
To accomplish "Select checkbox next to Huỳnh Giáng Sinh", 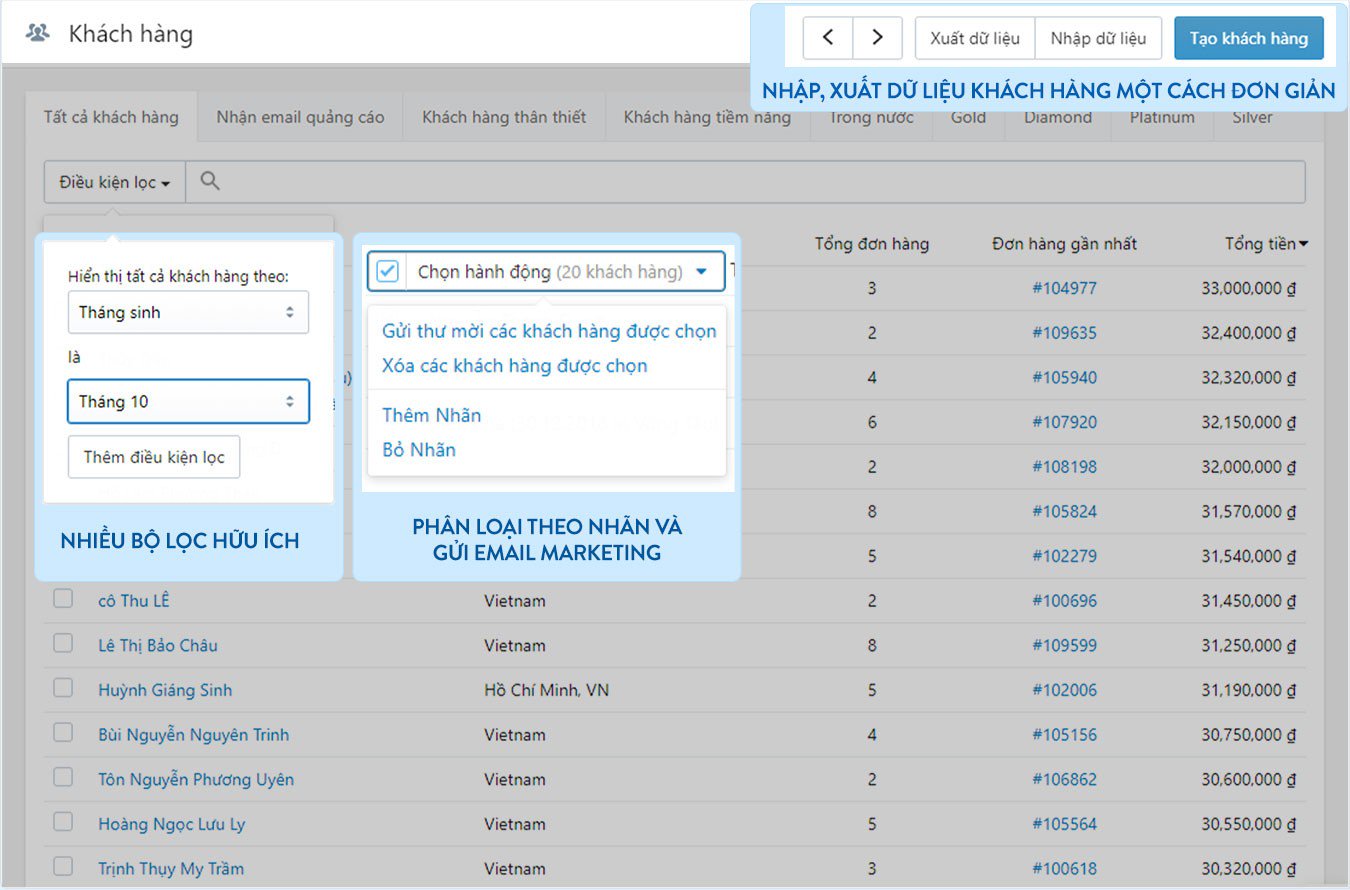I will [63, 688].
